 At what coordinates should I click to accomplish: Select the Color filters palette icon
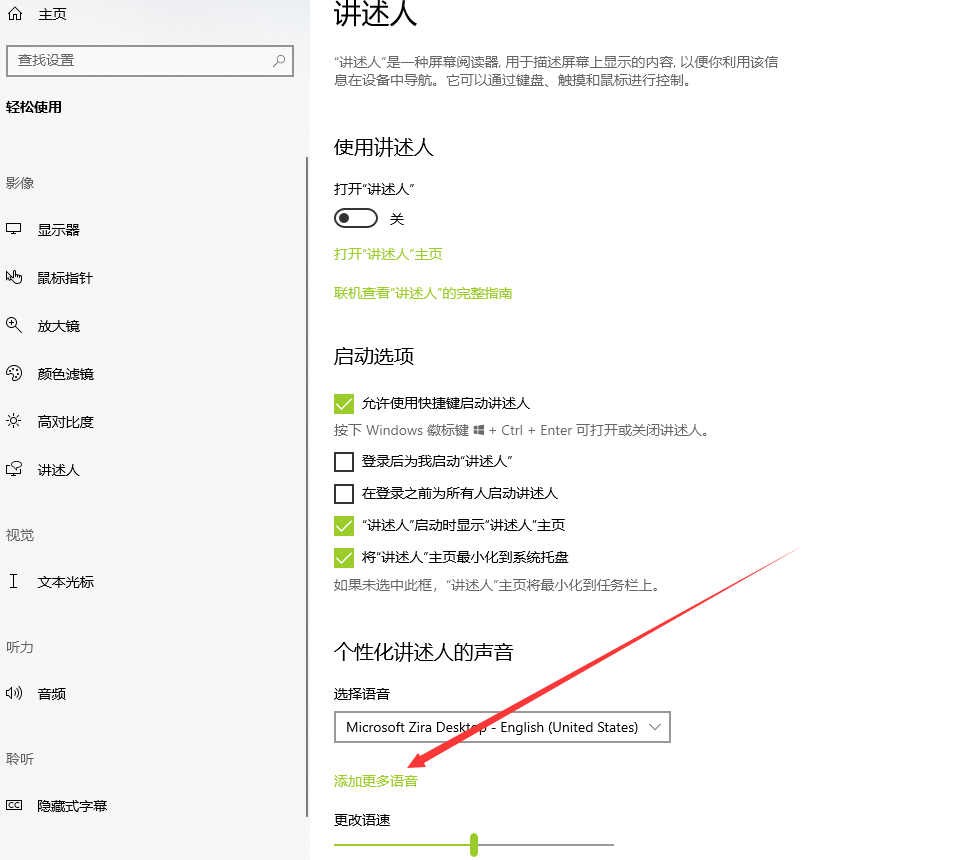point(14,373)
